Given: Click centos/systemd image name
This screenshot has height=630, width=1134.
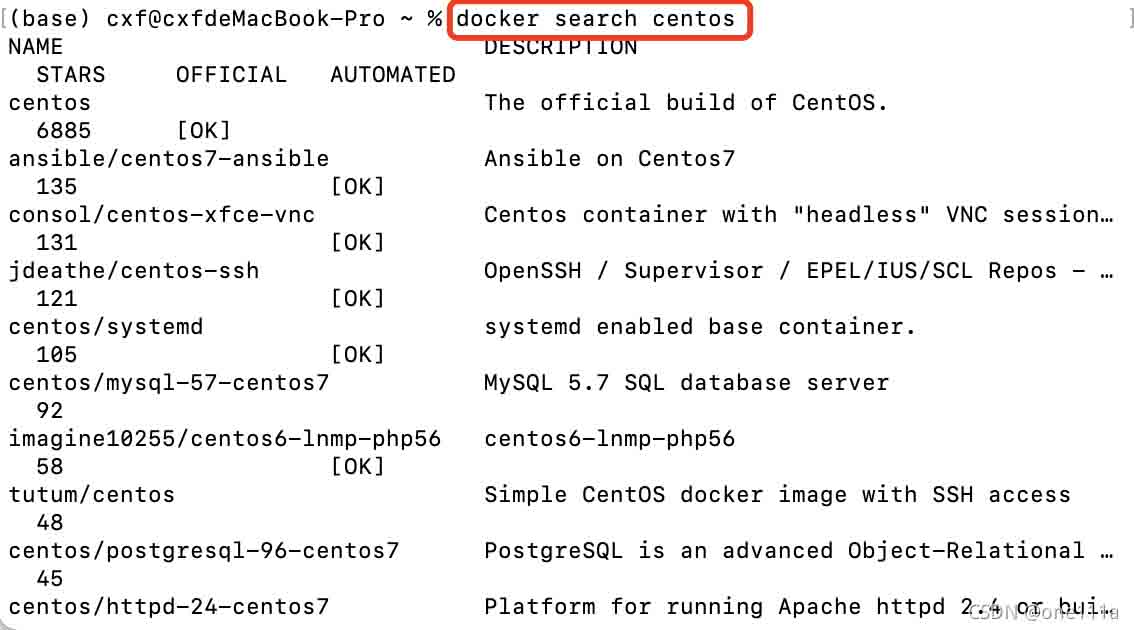Looking at the screenshot, I should (105, 327).
